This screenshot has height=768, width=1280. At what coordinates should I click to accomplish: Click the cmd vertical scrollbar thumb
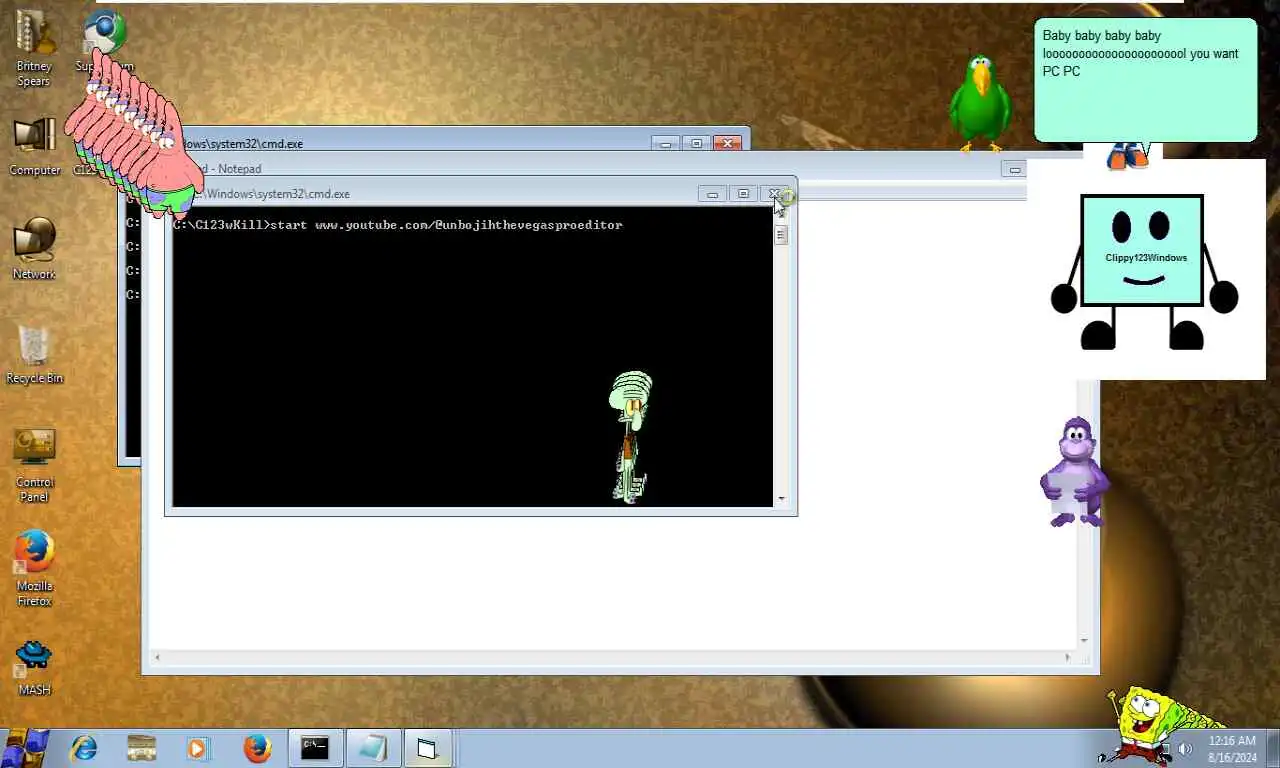click(x=781, y=235)
